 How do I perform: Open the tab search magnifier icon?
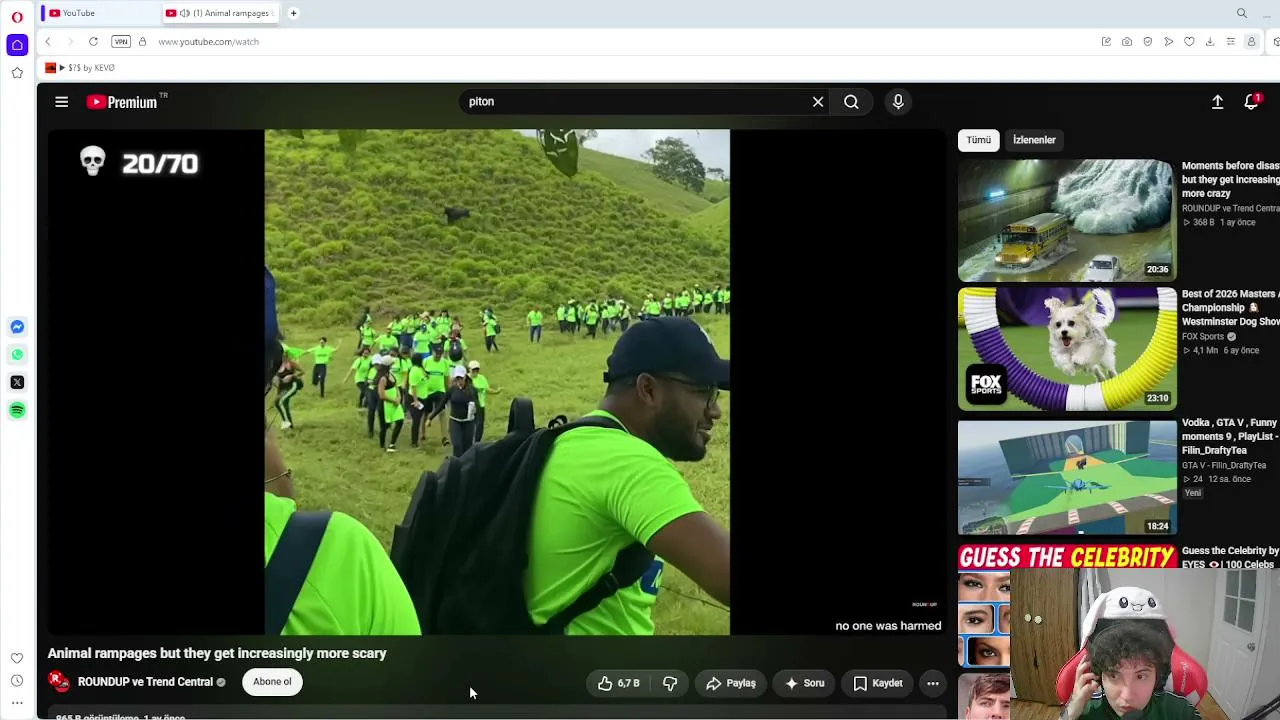coord(1242,13)
